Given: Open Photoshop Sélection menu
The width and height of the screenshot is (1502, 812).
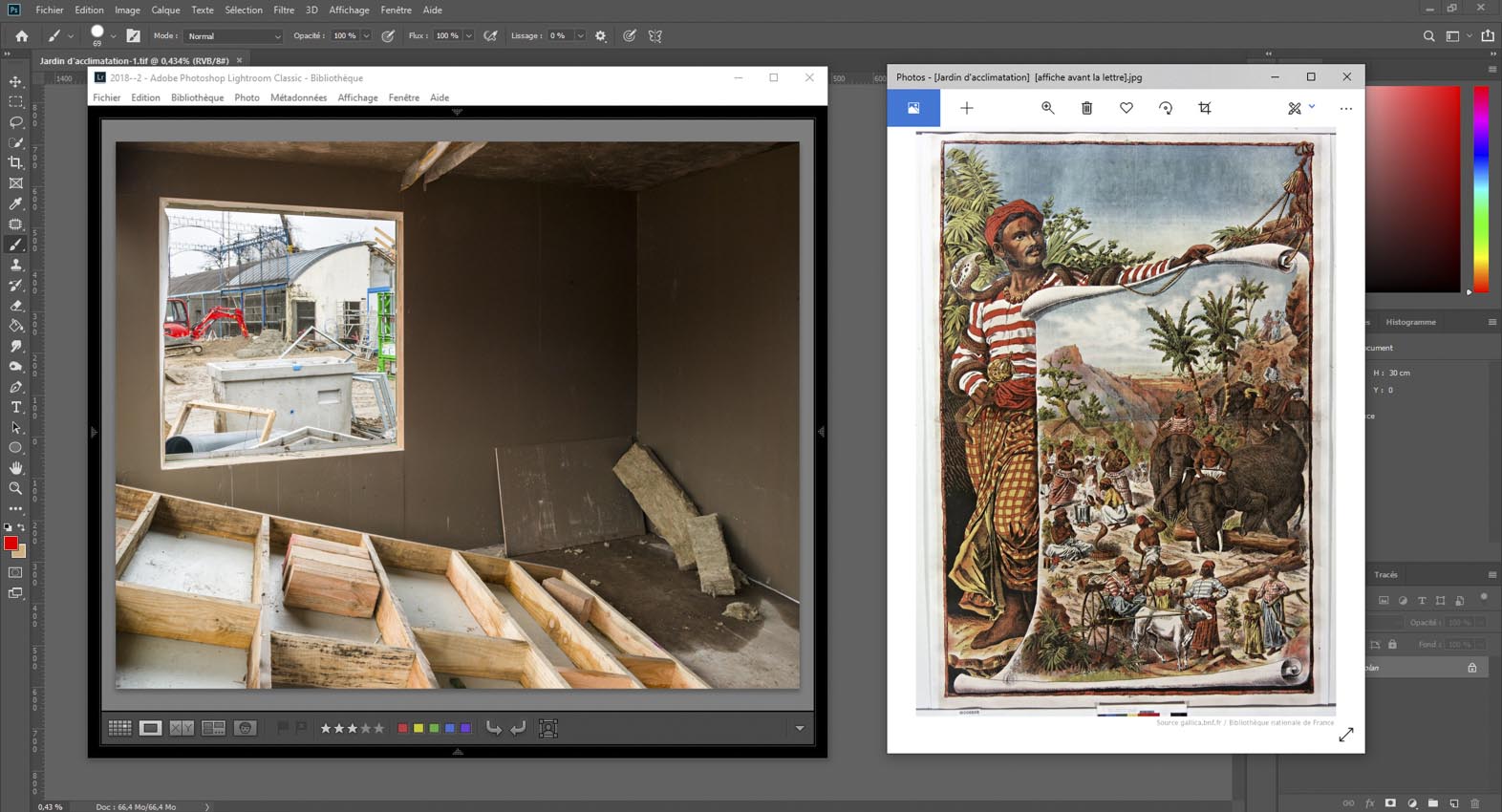Looking at the screenshot, I should (244, 10).
